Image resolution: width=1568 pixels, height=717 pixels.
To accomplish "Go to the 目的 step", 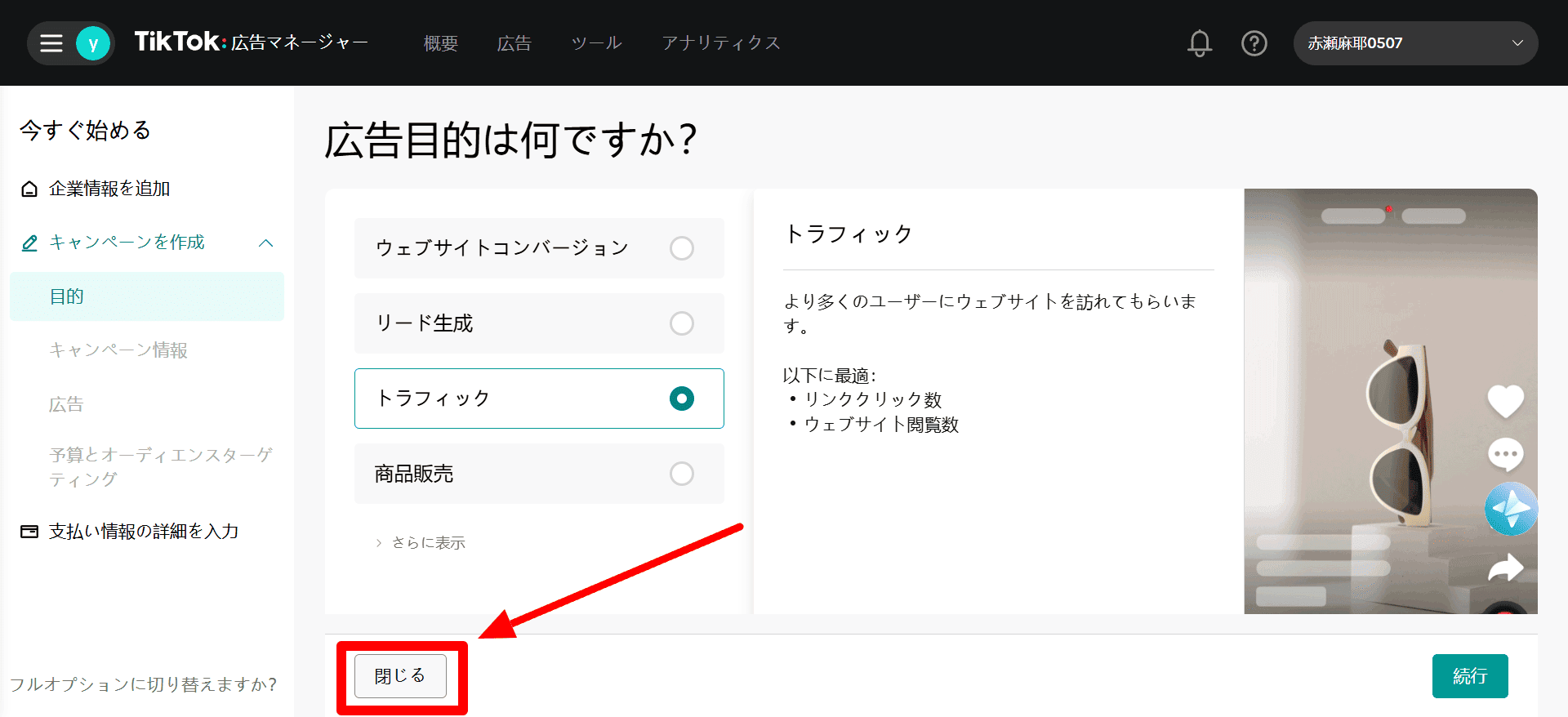I will tap(147, 296).
